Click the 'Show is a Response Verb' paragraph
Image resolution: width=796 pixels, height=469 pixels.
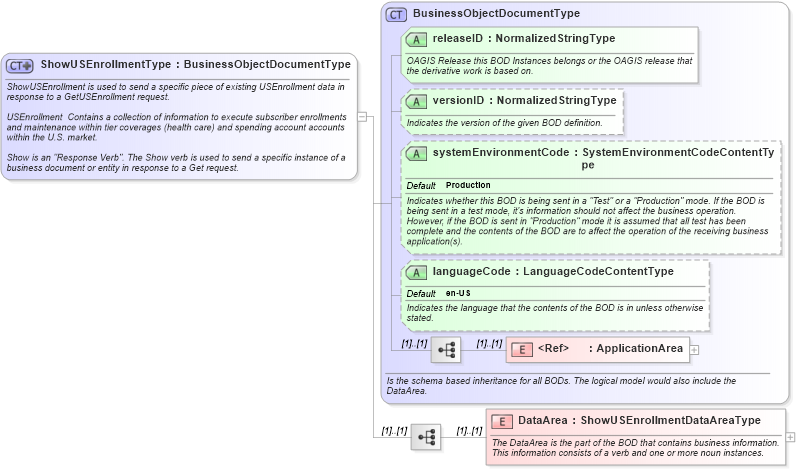point(176,163)
